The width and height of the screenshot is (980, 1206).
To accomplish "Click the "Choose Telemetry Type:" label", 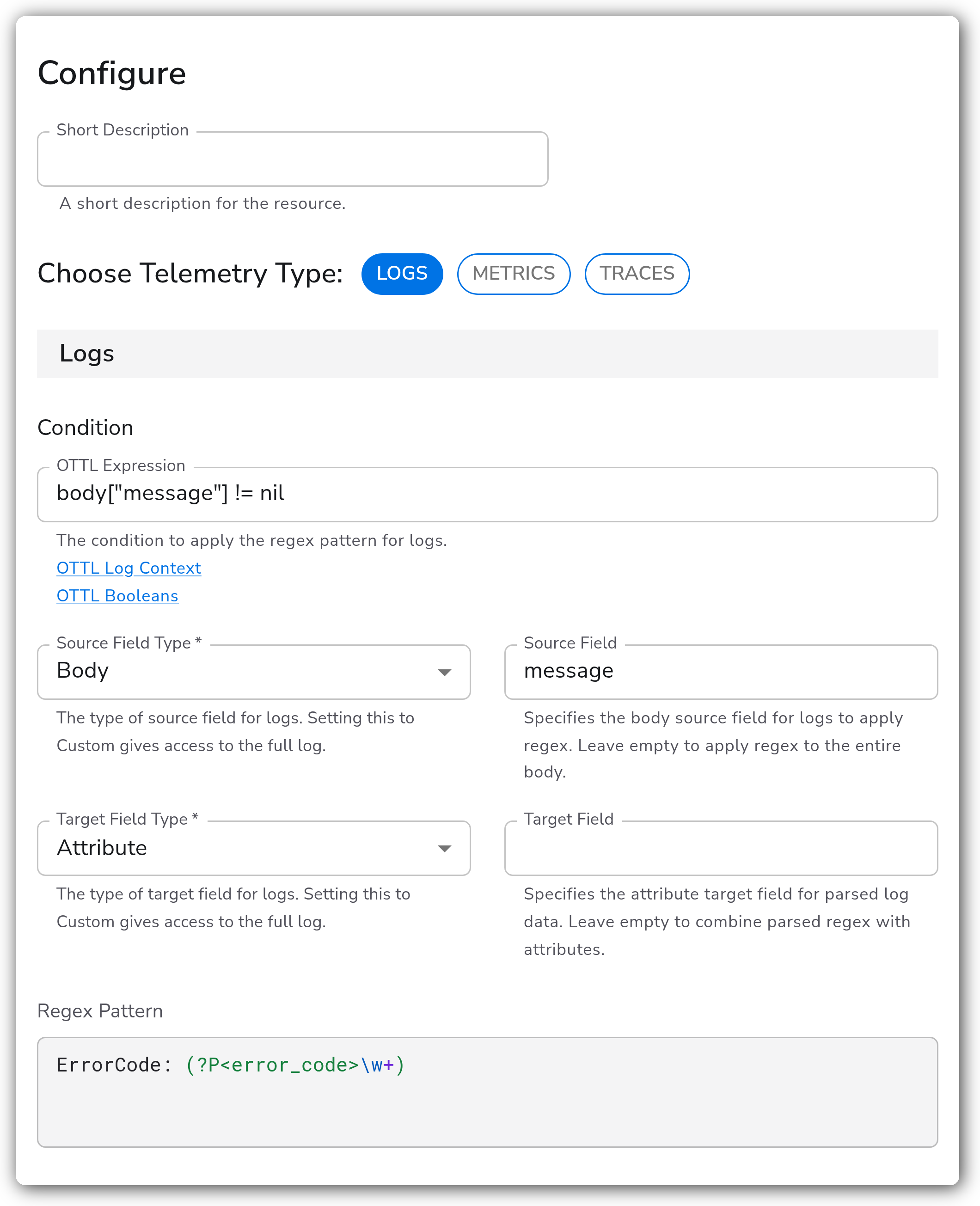I will 190,274.
